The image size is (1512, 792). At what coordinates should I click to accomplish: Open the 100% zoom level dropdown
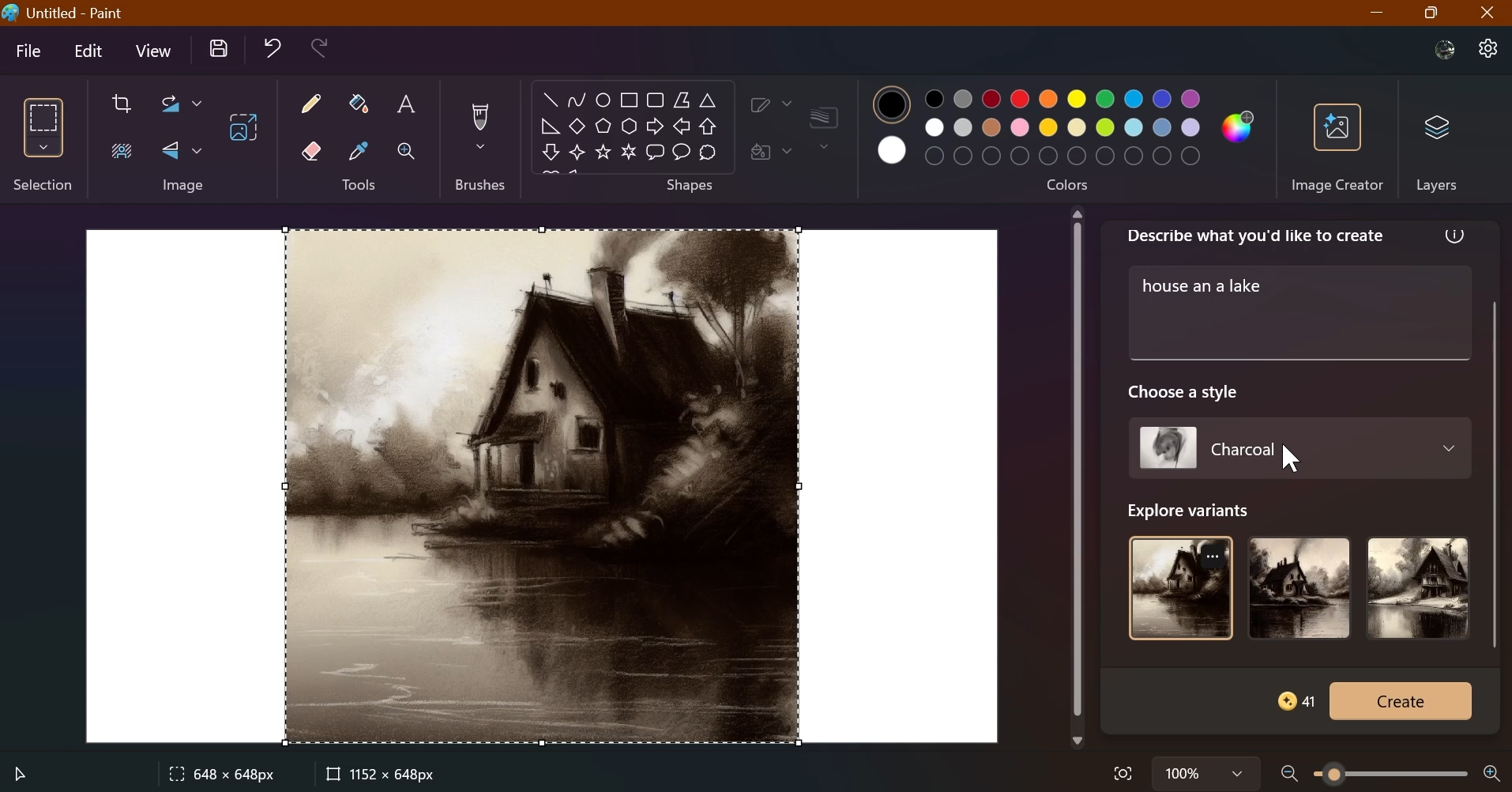tap(1238, 775)
